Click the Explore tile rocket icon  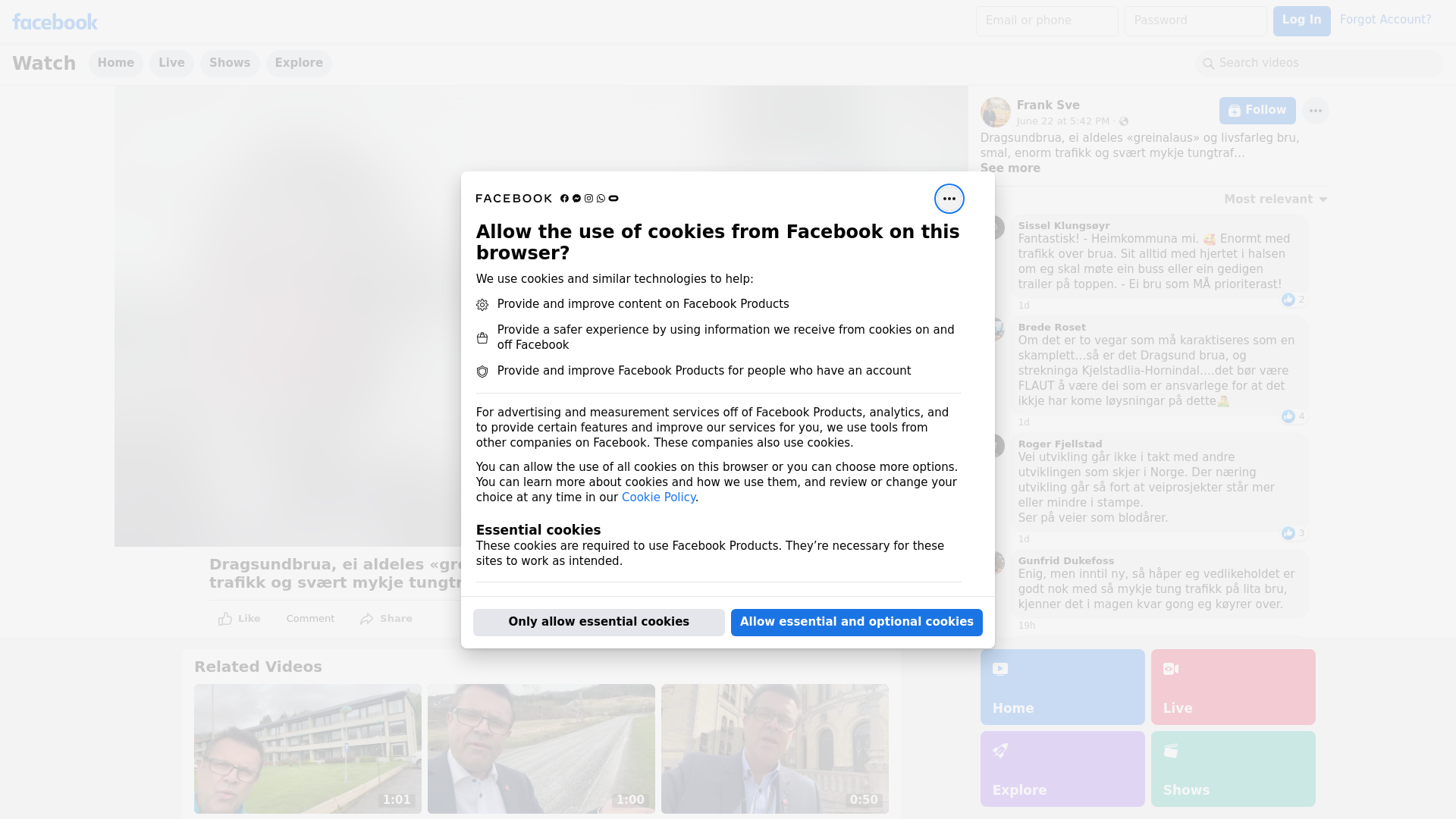coord(1000,751)
